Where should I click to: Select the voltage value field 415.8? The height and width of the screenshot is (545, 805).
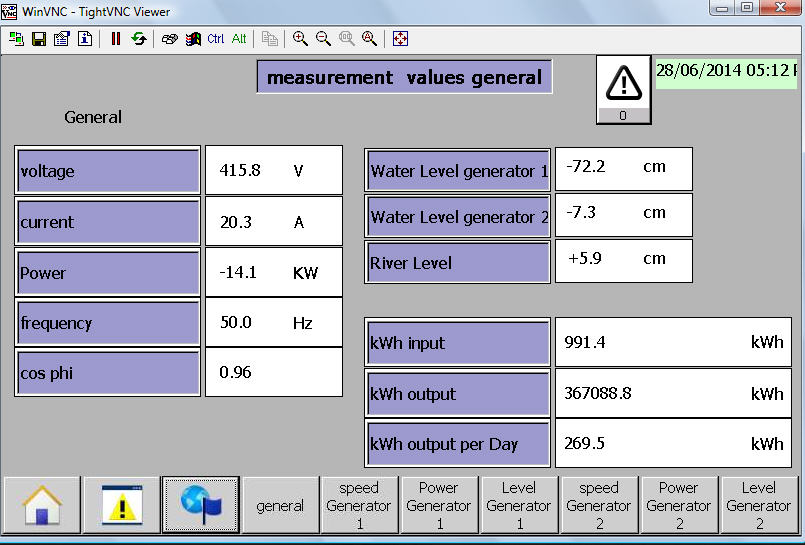(273, 171)
